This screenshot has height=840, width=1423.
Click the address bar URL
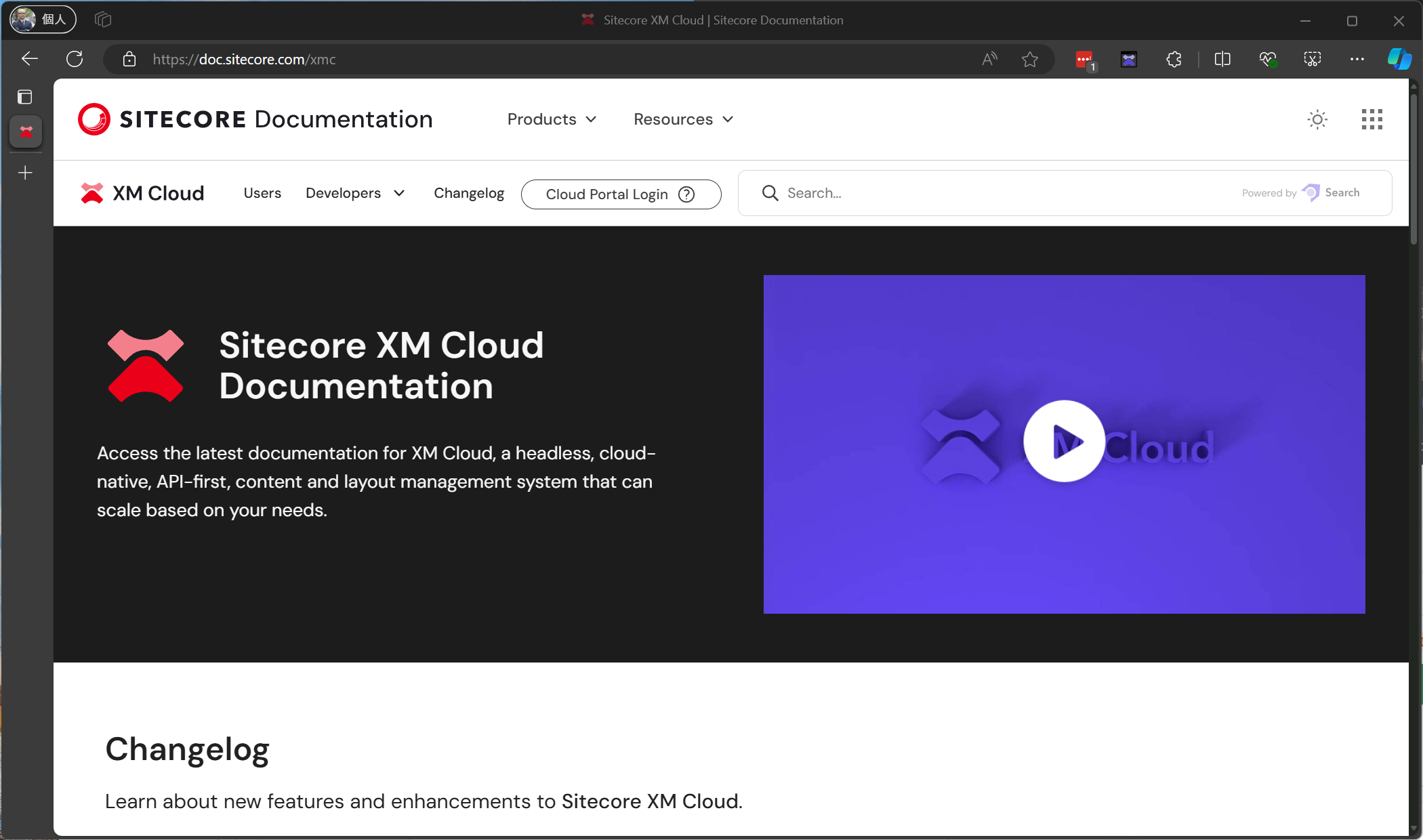pyautogui.click(x=244, y=59)
